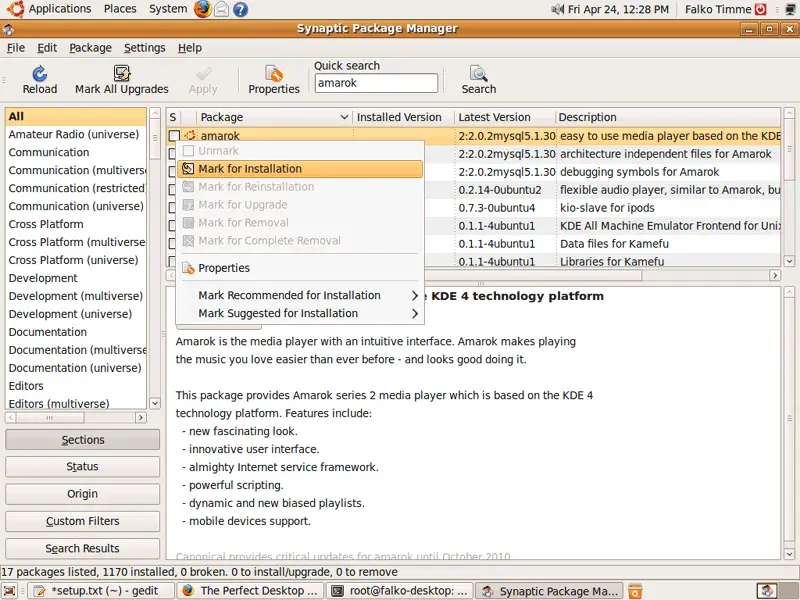Click the Synaptic window title icon
The height and width of the screenshot is (600, 800).
(8, 29)
